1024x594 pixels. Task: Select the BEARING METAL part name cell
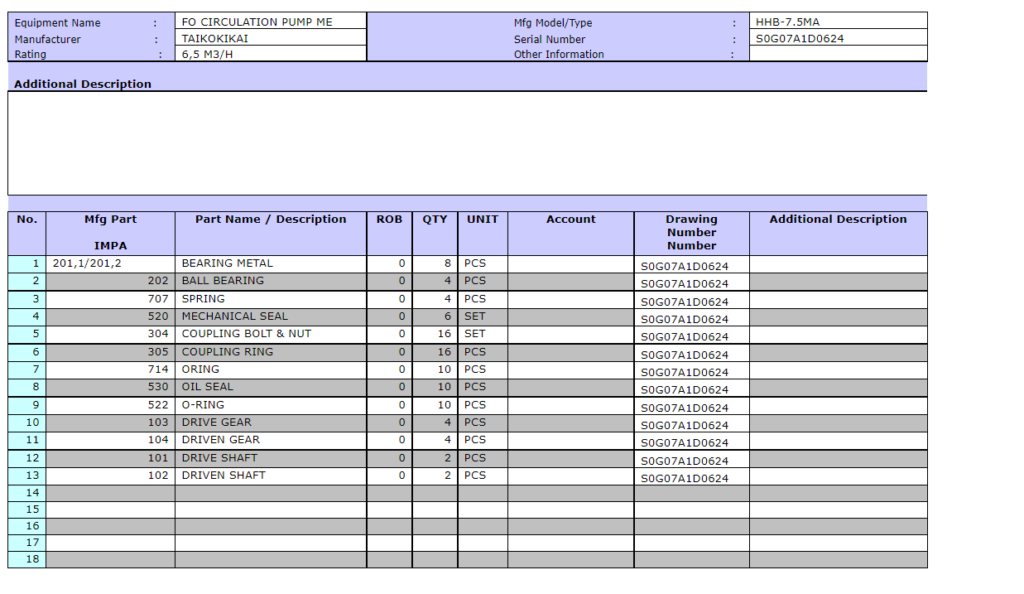coord(271,264)
